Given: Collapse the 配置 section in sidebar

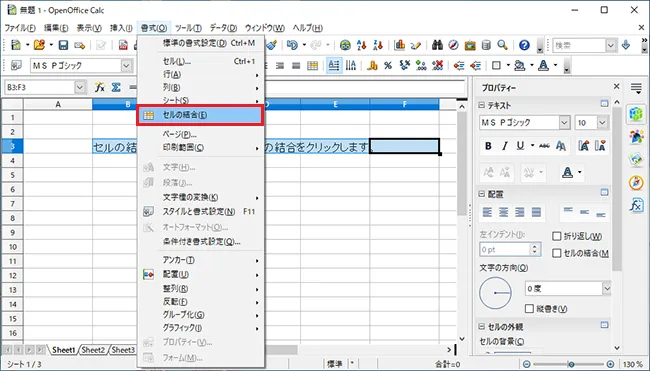Looking at the screenshot, I should tap(482, 194).
